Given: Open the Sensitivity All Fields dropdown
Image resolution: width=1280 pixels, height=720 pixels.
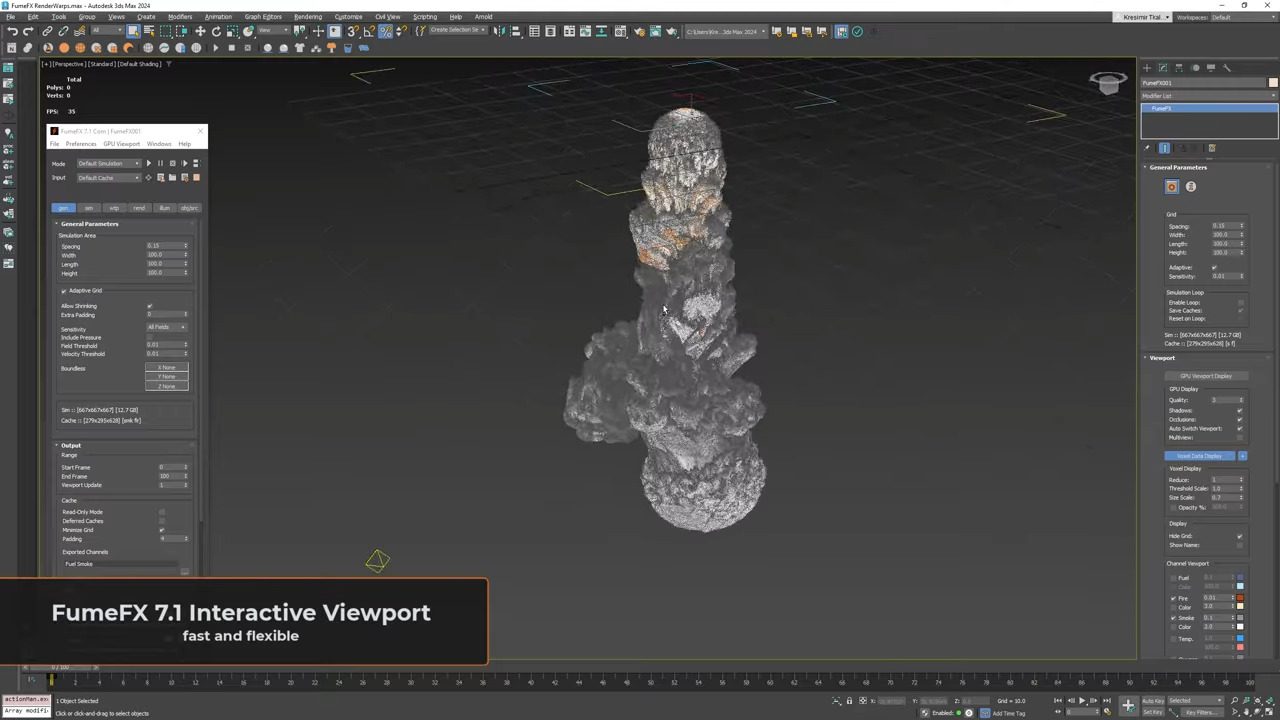Looking at the screenshot, I should coord(167,327).
